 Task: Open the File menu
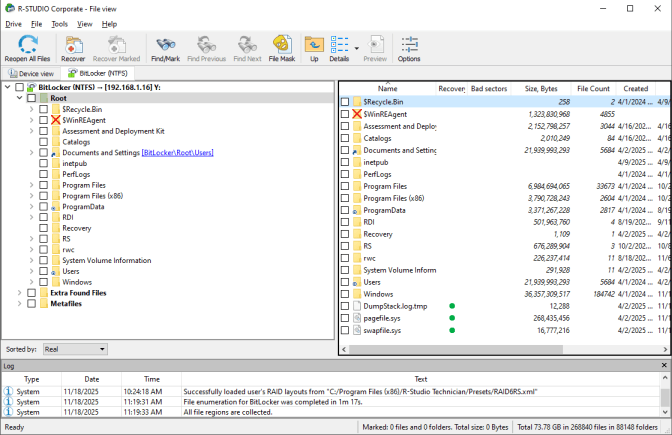[x=36, y=24]
